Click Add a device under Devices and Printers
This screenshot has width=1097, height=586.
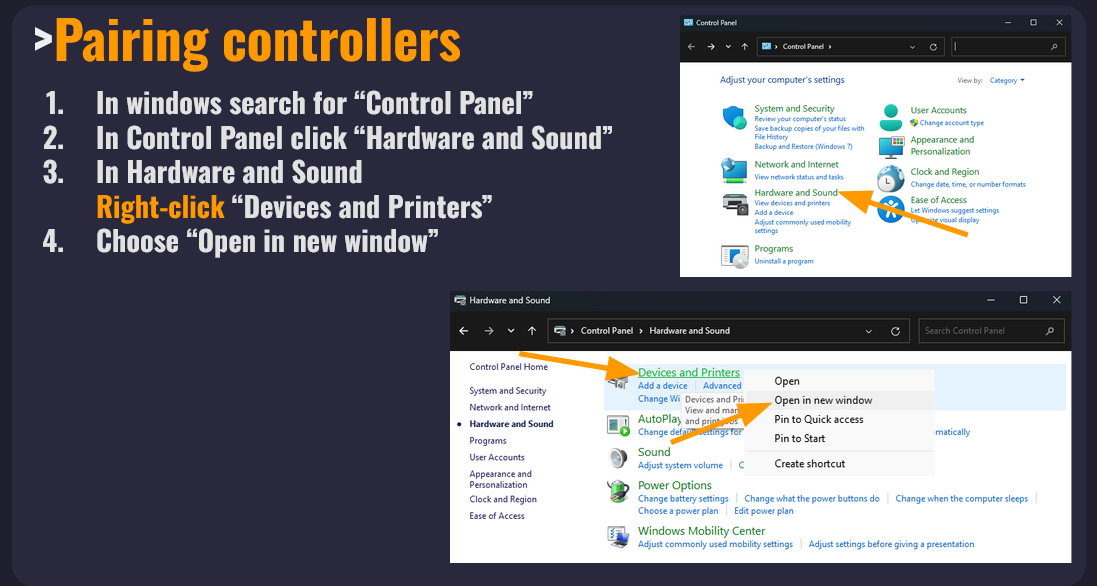coord(663,385)
